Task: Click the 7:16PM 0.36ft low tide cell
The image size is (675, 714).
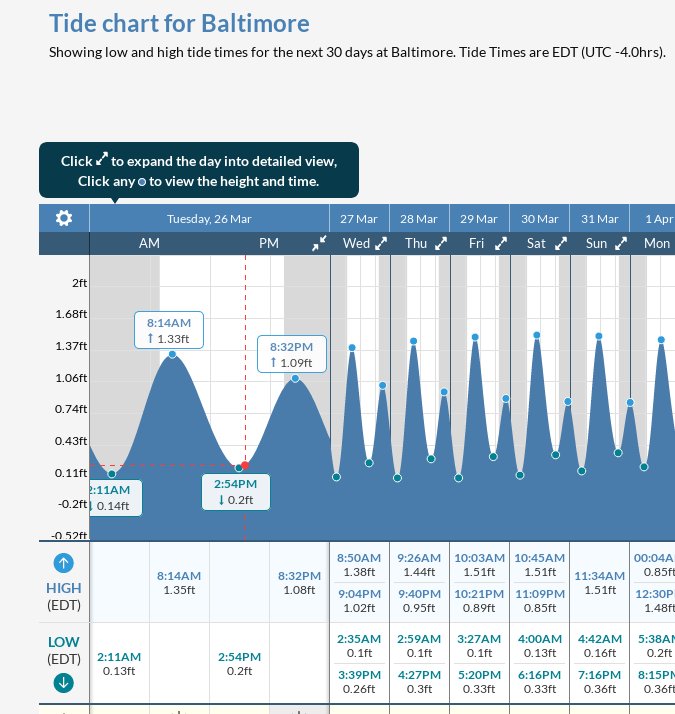Action: pyautogui.click(x=599, y=682)
